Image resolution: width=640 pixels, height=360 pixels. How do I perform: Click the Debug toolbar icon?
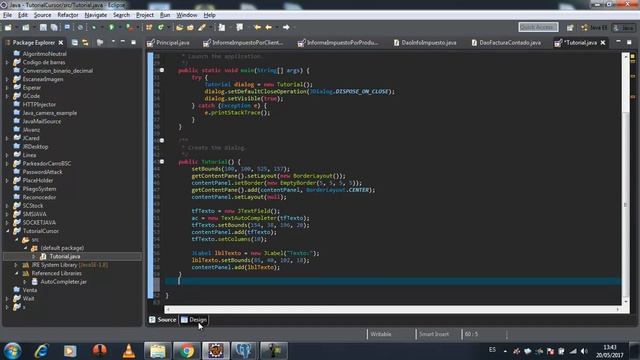click(93, 27)
